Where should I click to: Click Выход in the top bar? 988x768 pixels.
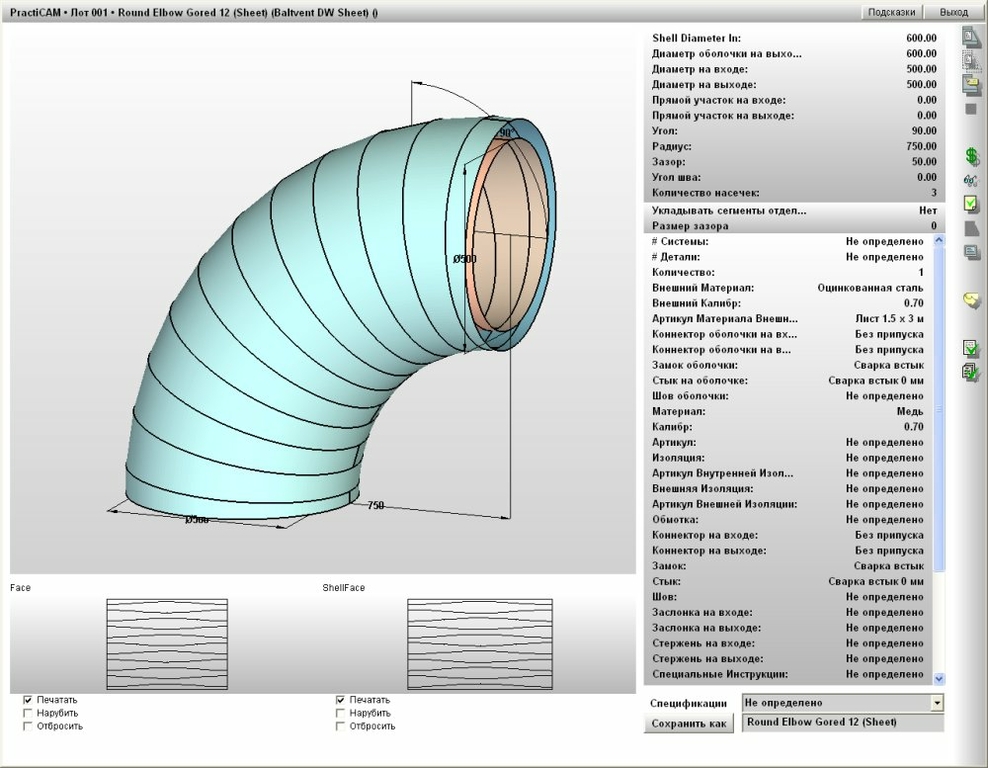coord(953,12)
